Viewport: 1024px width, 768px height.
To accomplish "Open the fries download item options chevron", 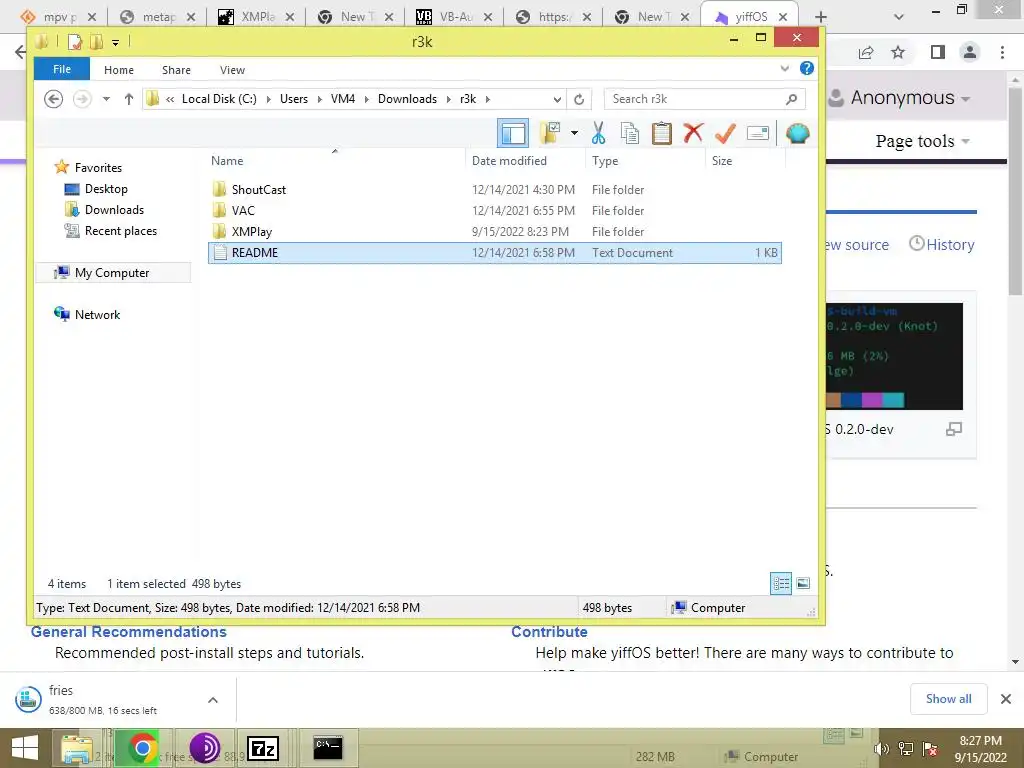I will click(213, 700).
